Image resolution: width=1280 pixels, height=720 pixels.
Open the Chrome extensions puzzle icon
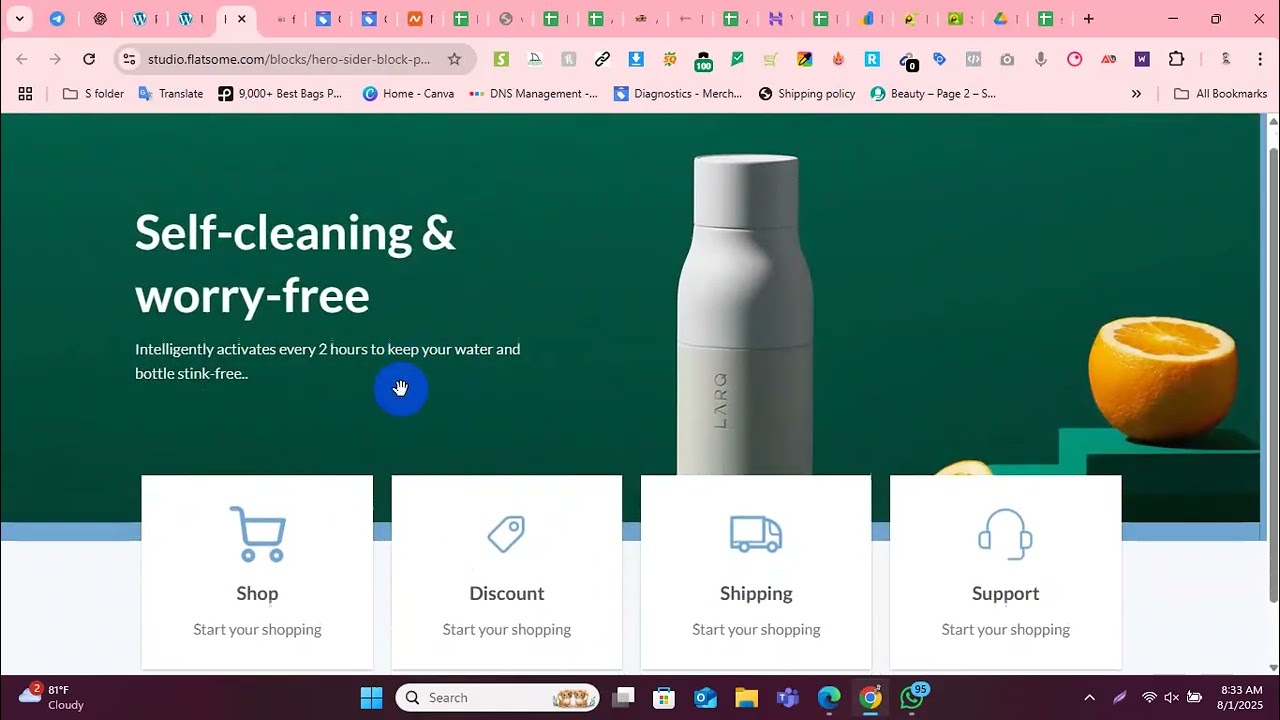click(x=1177, y=59)
